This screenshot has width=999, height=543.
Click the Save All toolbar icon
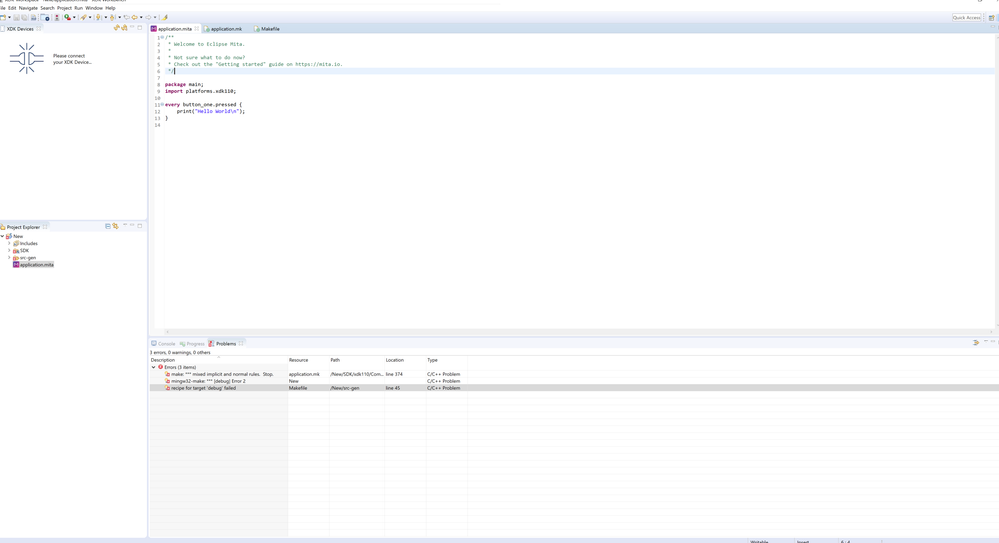coord(25,17)
